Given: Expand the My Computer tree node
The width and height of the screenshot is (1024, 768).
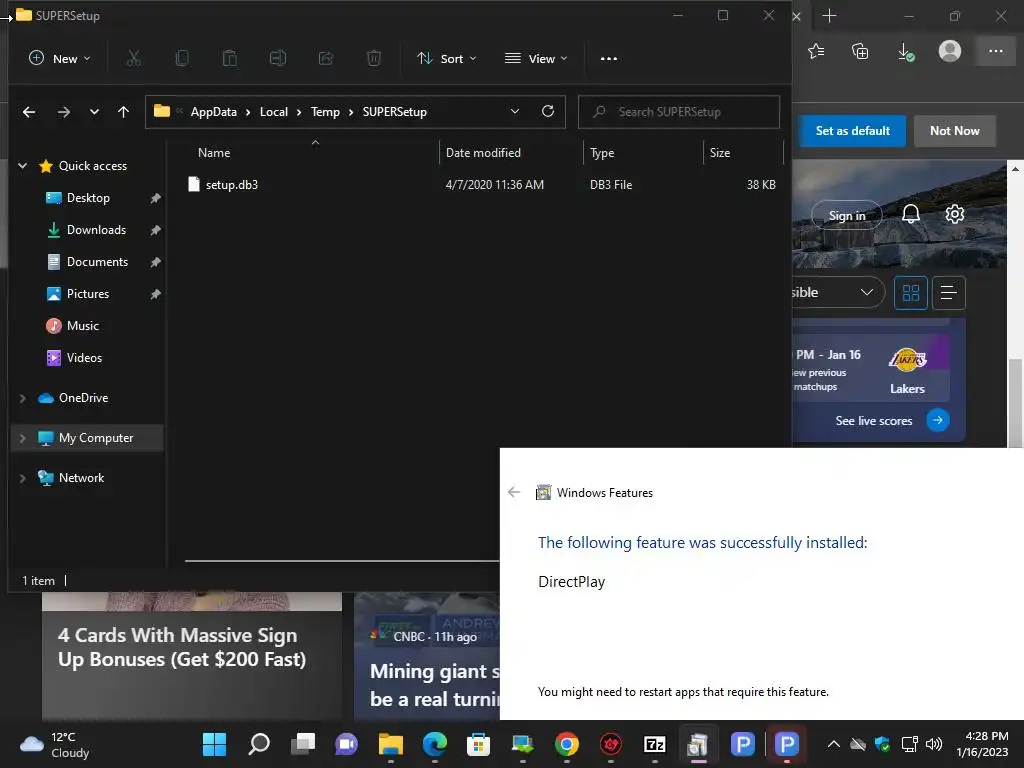Looking at the screenshot, I should tap(22, 438).
